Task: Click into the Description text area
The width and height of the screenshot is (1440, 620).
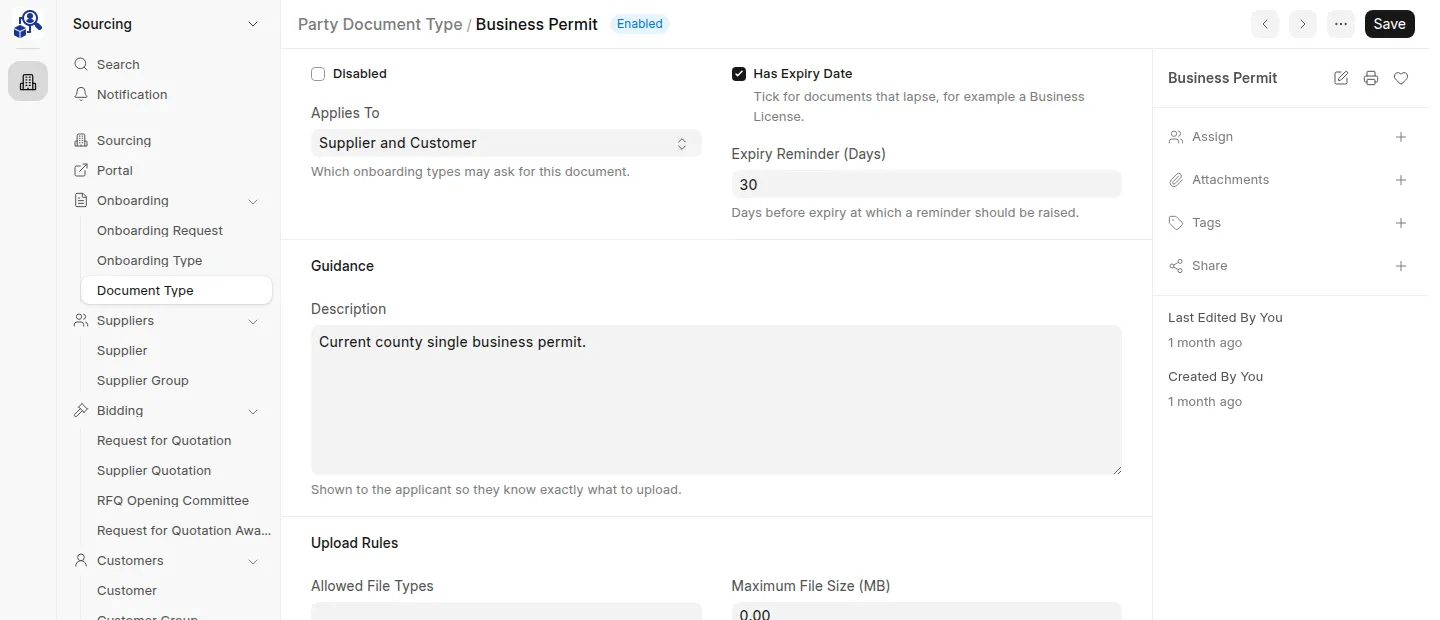Action: click(716, 400)
